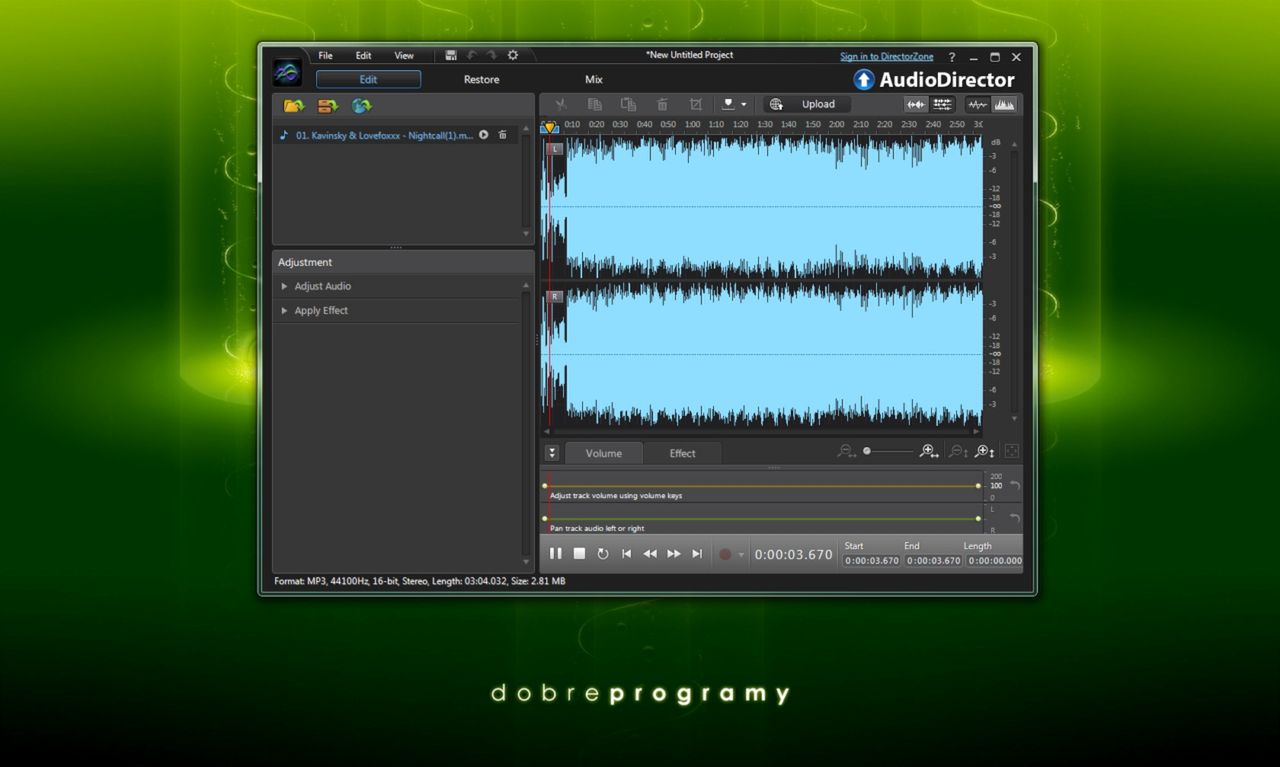Click the crop toolbar icon

696,104
